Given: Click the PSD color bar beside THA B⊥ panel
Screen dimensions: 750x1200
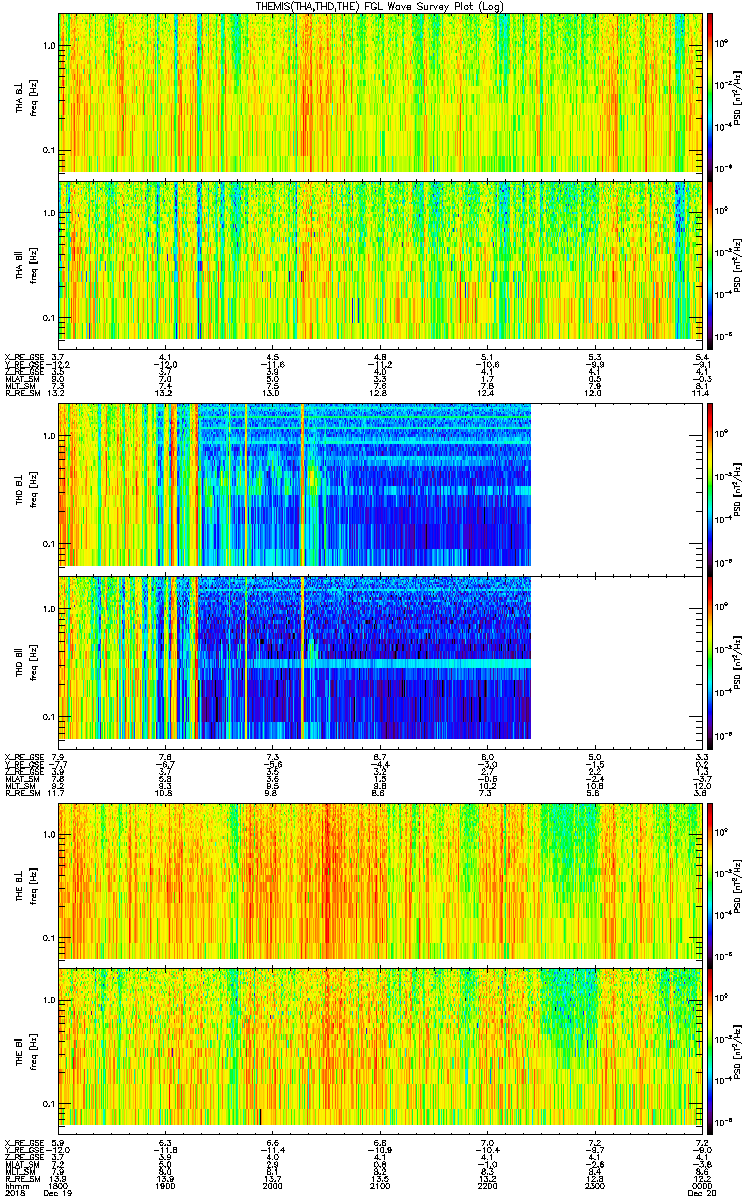Looking at the screenshot, I should pos(711,93).
